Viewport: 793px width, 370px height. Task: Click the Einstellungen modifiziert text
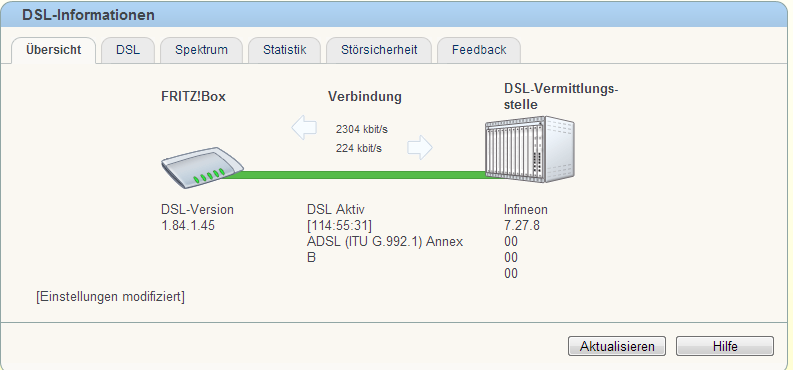pos(110,297)
